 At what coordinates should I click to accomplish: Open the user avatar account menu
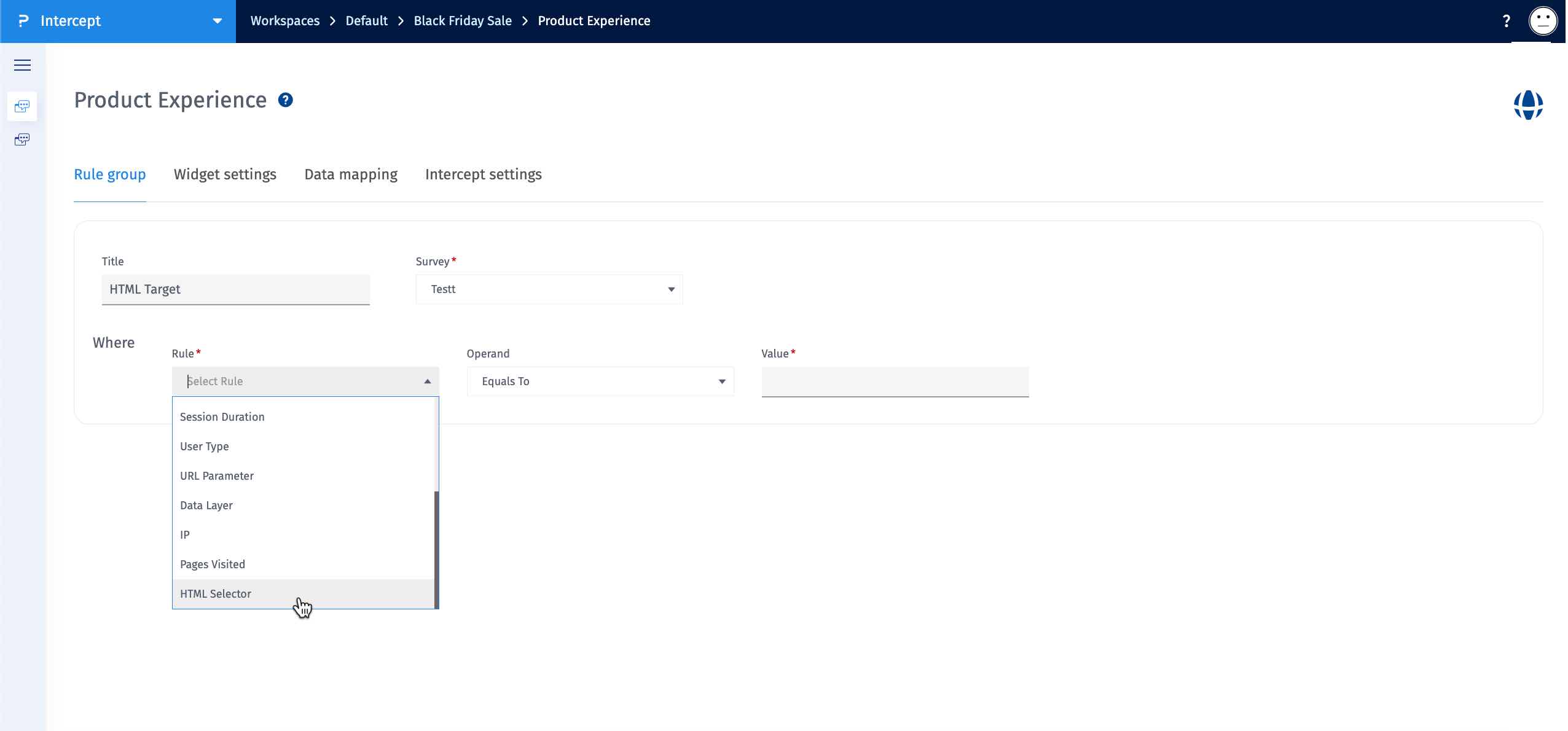pyautogui.click(x=1542, y=20)
